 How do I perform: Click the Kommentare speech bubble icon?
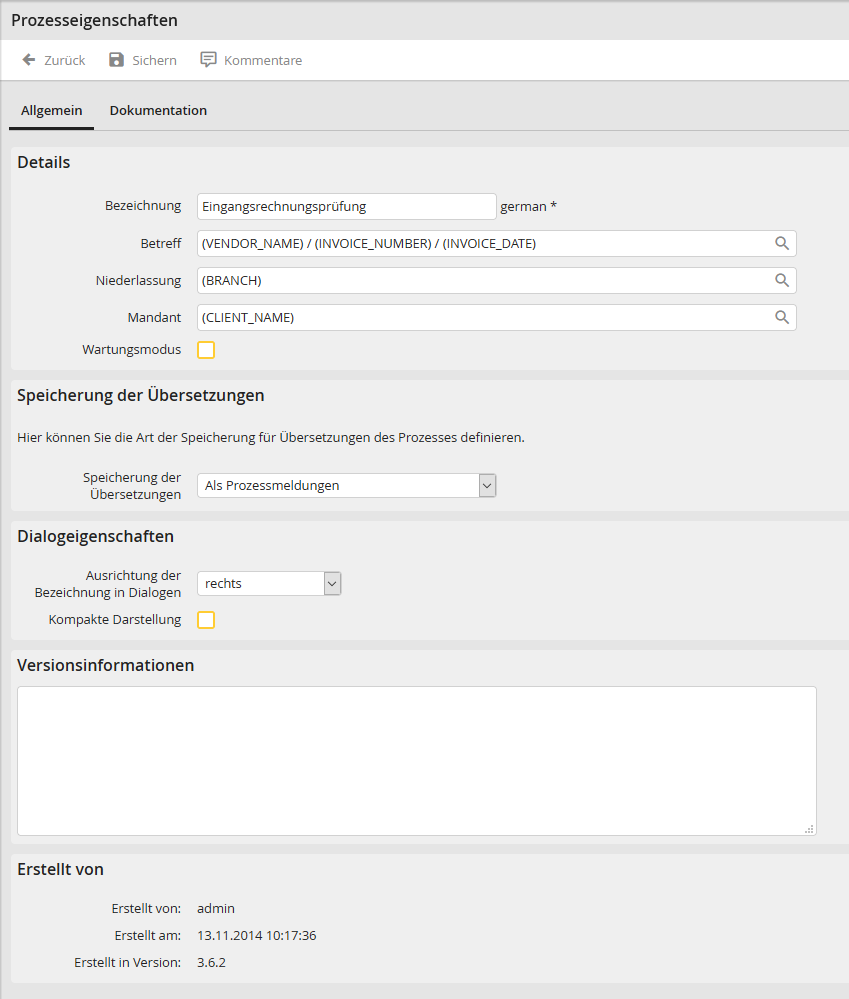208,60
